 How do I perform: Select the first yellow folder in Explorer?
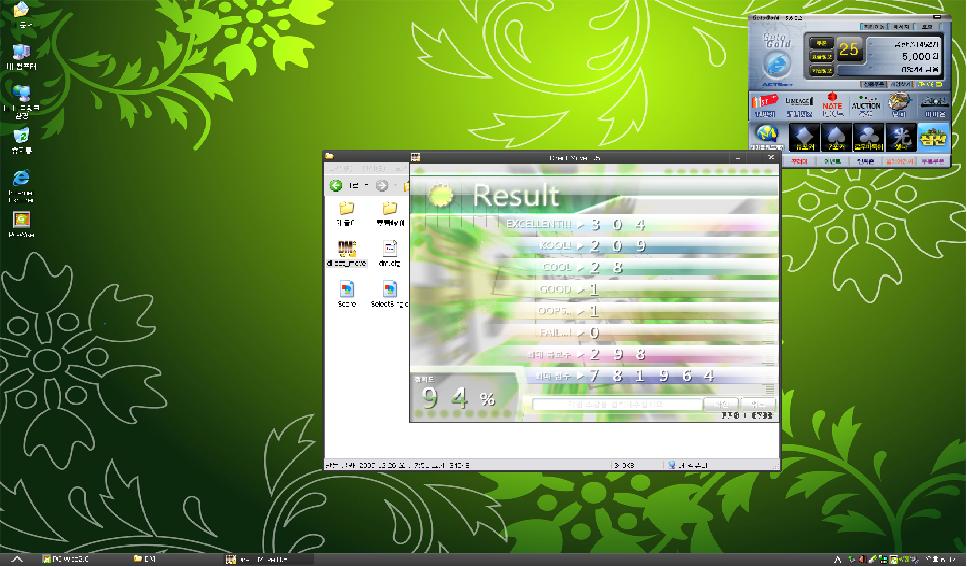[x=347, y=209]
